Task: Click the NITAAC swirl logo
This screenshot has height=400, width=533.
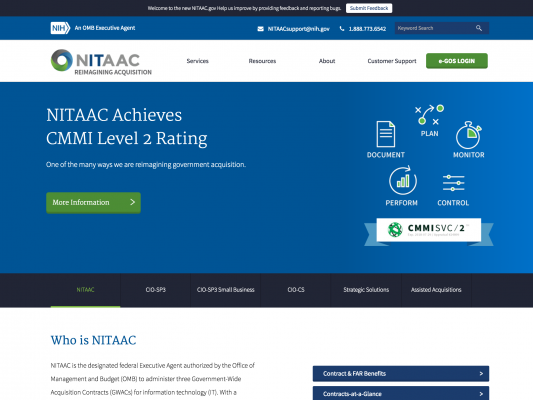Action: point(62,60)
